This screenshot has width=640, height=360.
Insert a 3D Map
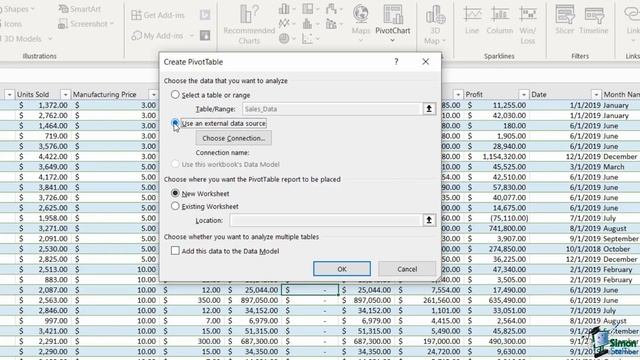point(435,24)
